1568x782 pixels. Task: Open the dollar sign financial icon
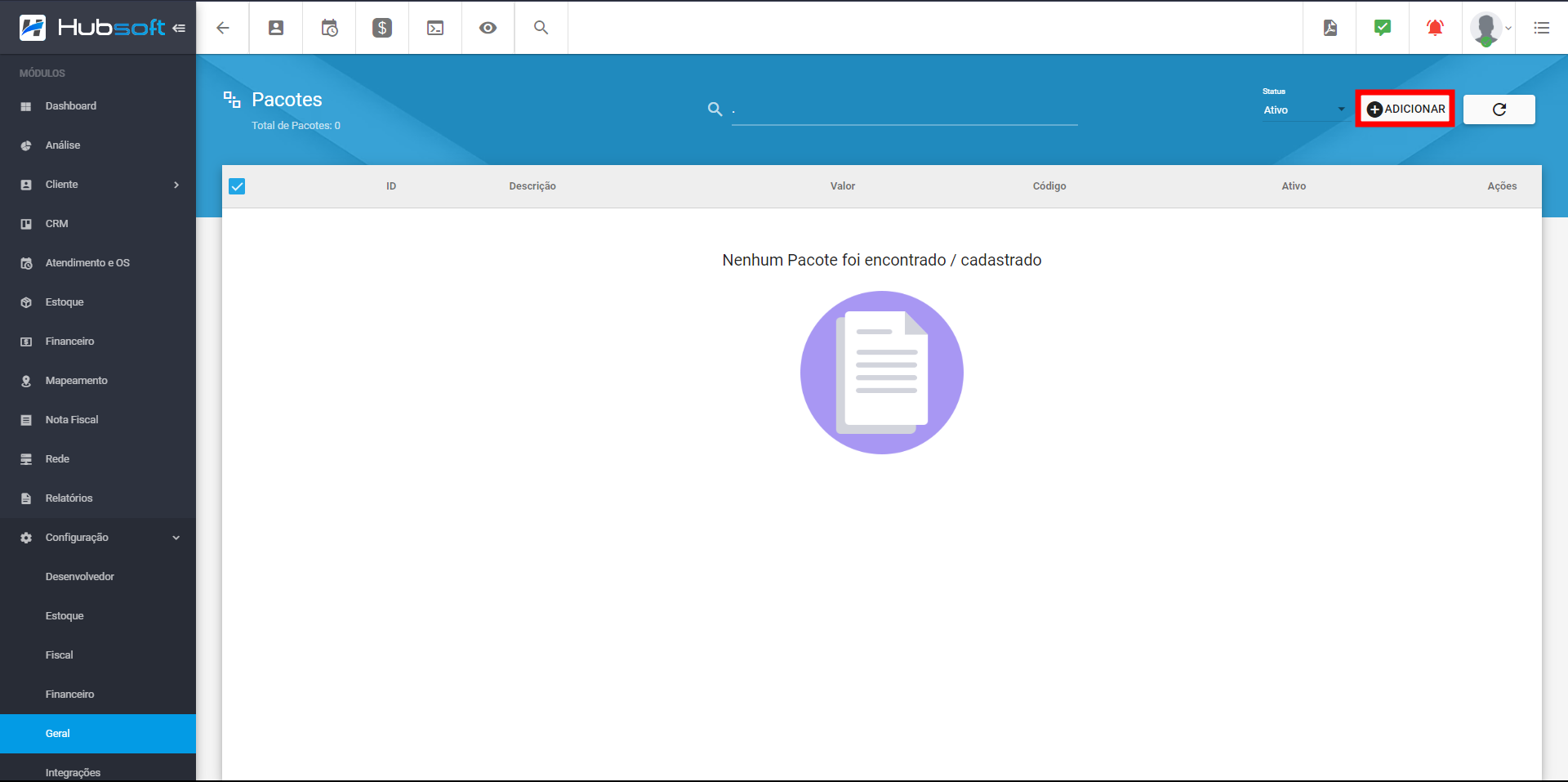(x=382, y=28)
